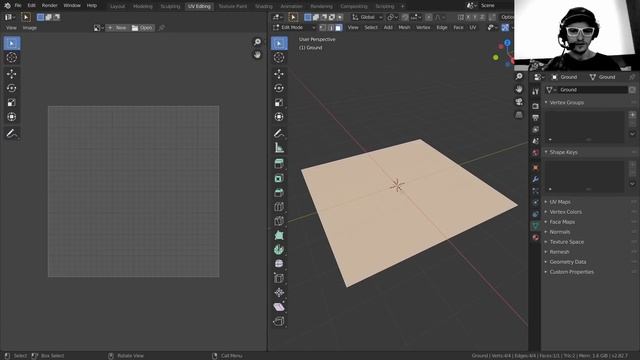
Task: Open the Render properties tab
Action: tap(536, 106)
